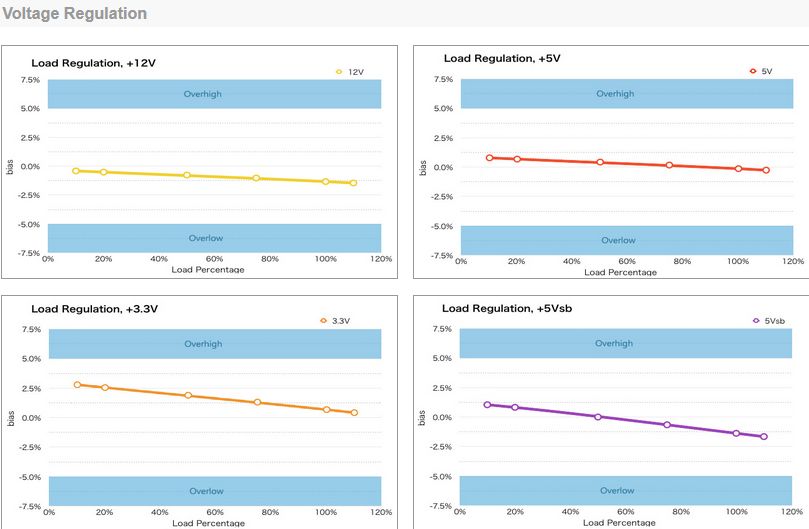Toggle the 12V series legend entry
The height and width of the screenshot is (529, 809).
click(350, 72)
